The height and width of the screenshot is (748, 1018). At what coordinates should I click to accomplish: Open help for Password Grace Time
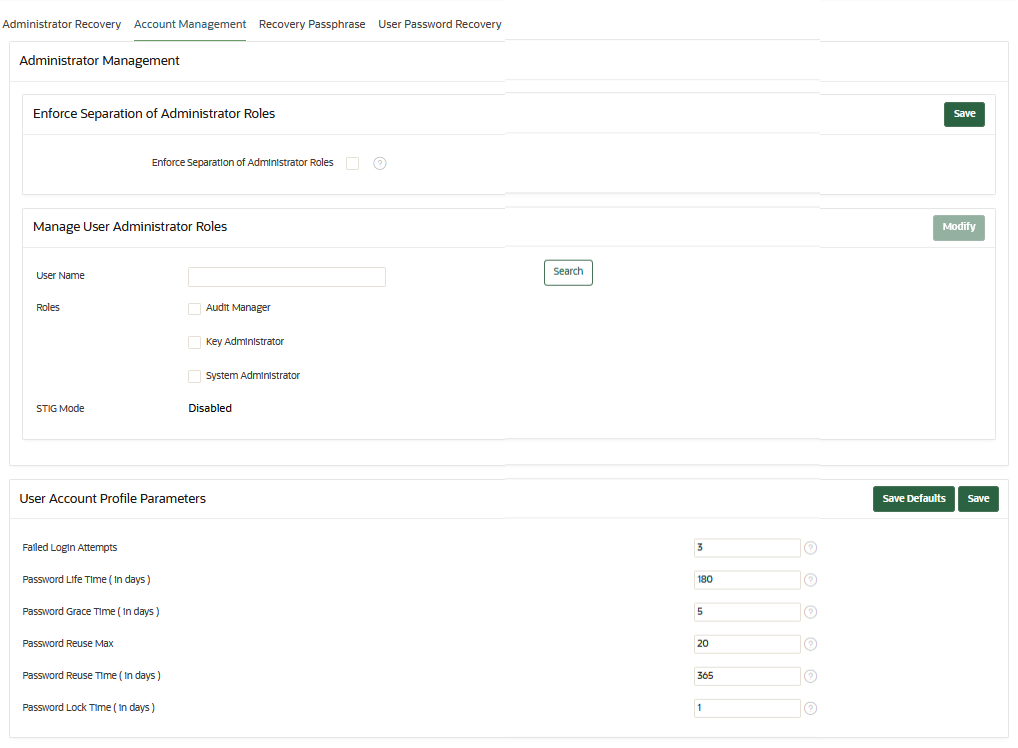[x=810, y=611]
